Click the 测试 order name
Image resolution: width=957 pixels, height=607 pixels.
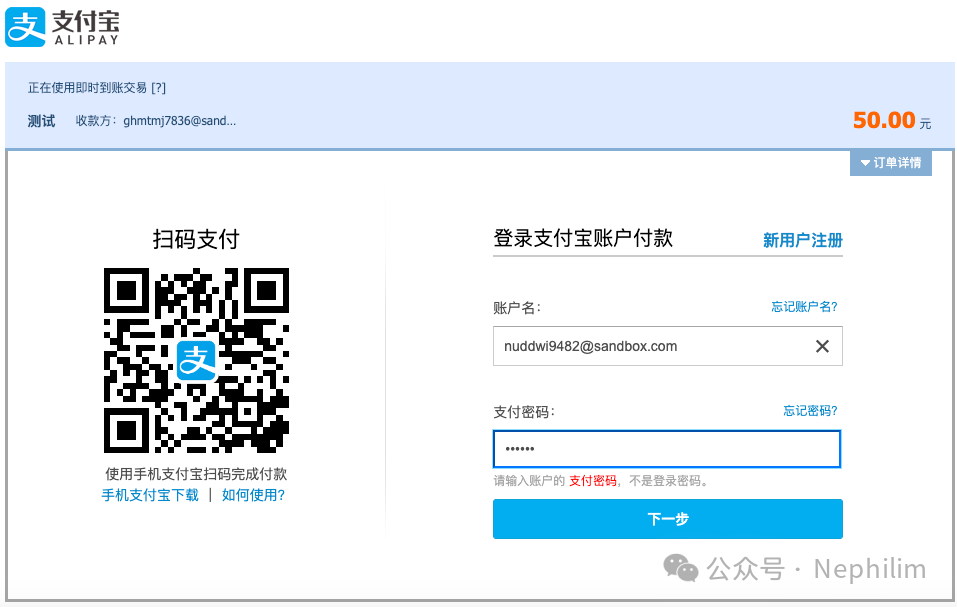[41, 121]
